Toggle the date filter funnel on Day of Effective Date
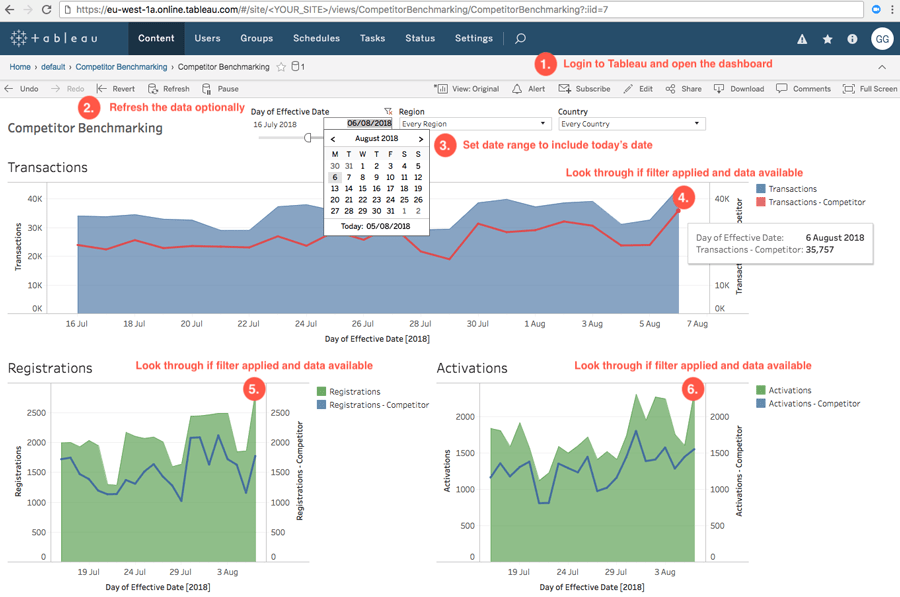The image size is (900, 597). point(387,110)
